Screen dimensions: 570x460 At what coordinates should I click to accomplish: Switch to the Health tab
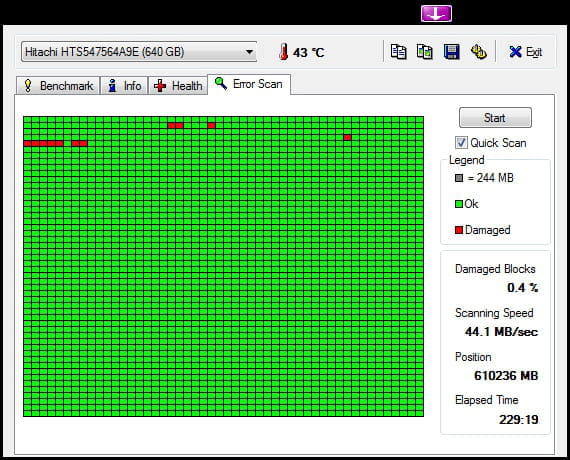[x=178, y=86]
